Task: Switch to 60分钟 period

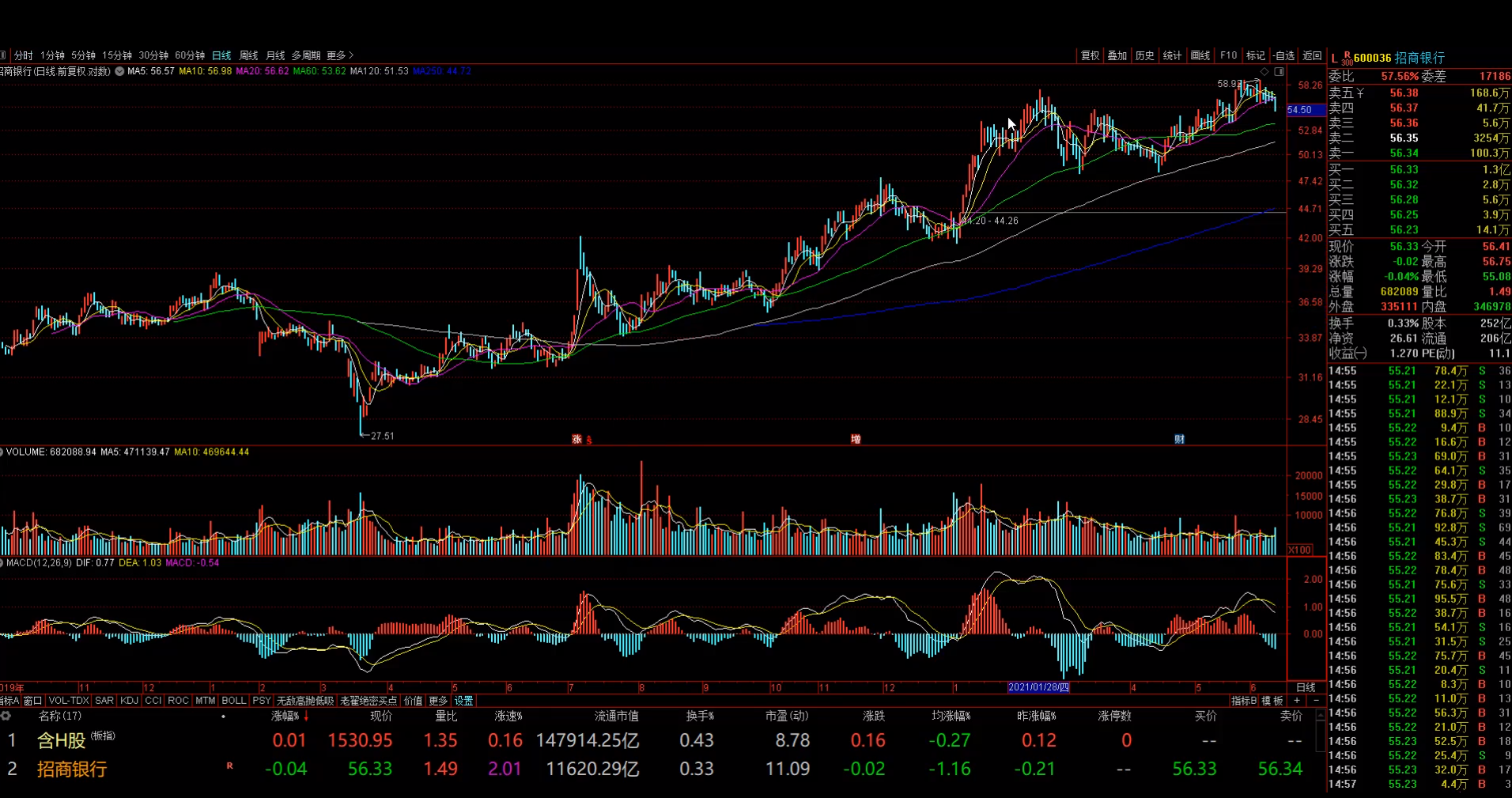Action: pos(190,55)
